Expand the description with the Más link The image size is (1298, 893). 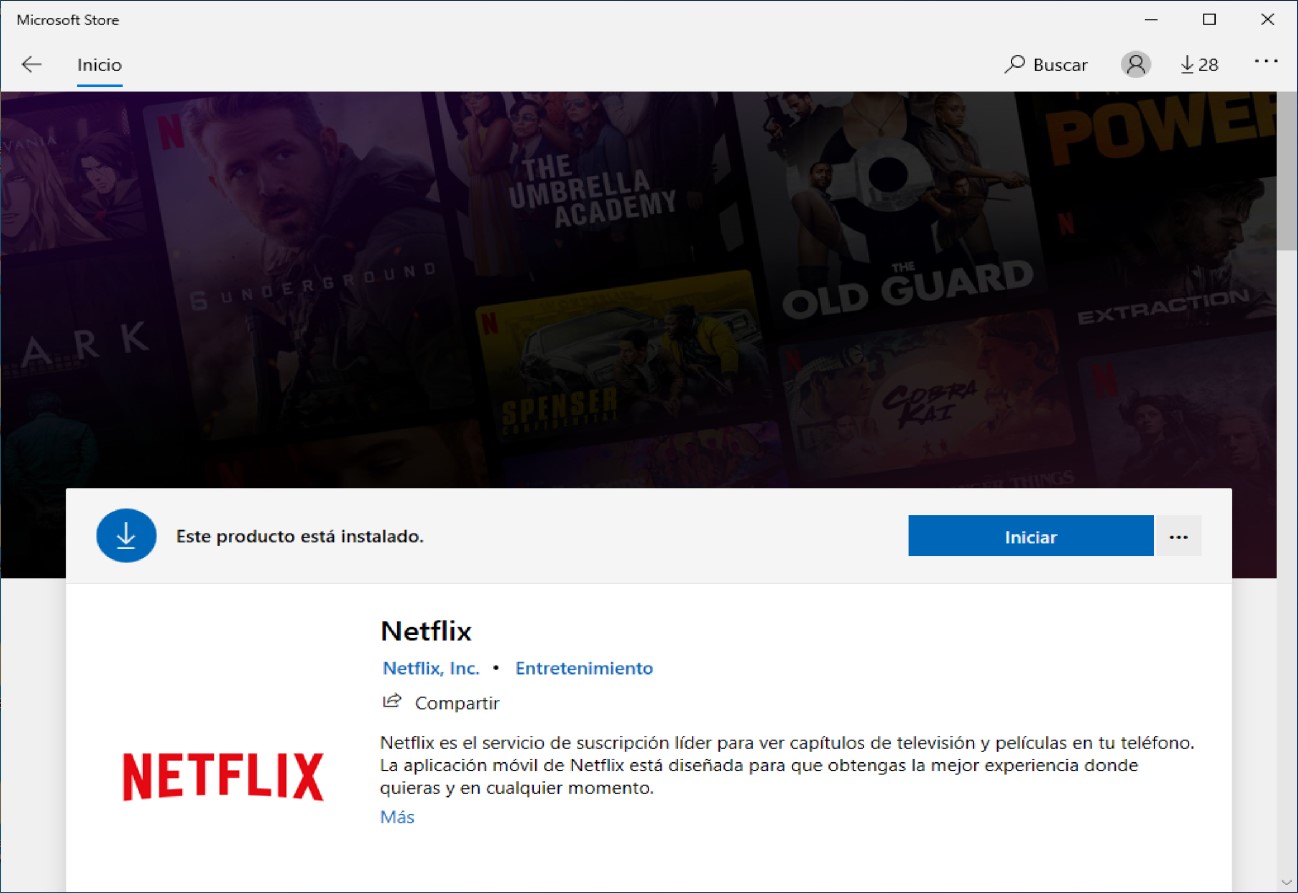(397, 817)
